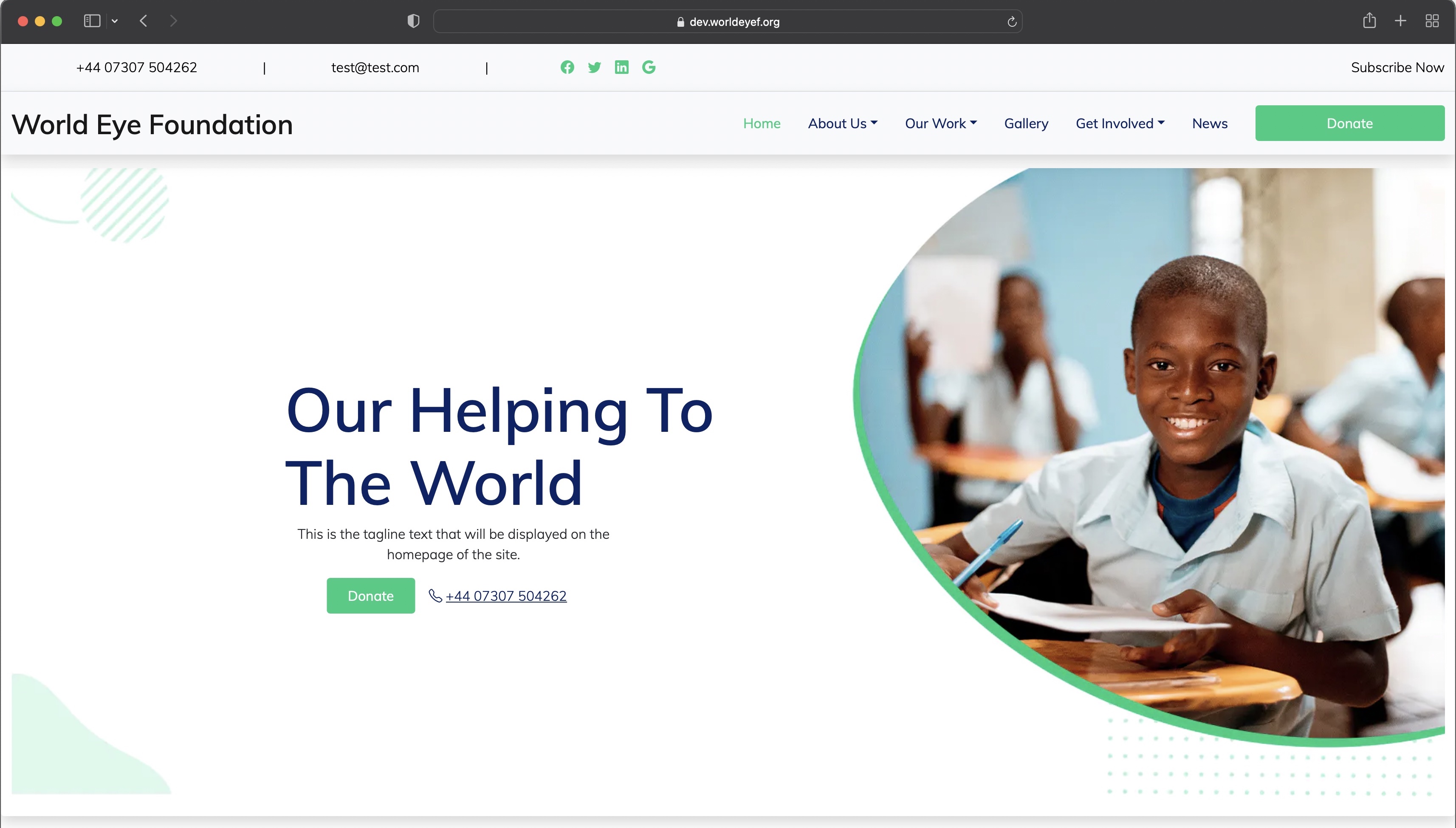Select the News navigation item
The image size is (1456, 828).
(1209, 124)
